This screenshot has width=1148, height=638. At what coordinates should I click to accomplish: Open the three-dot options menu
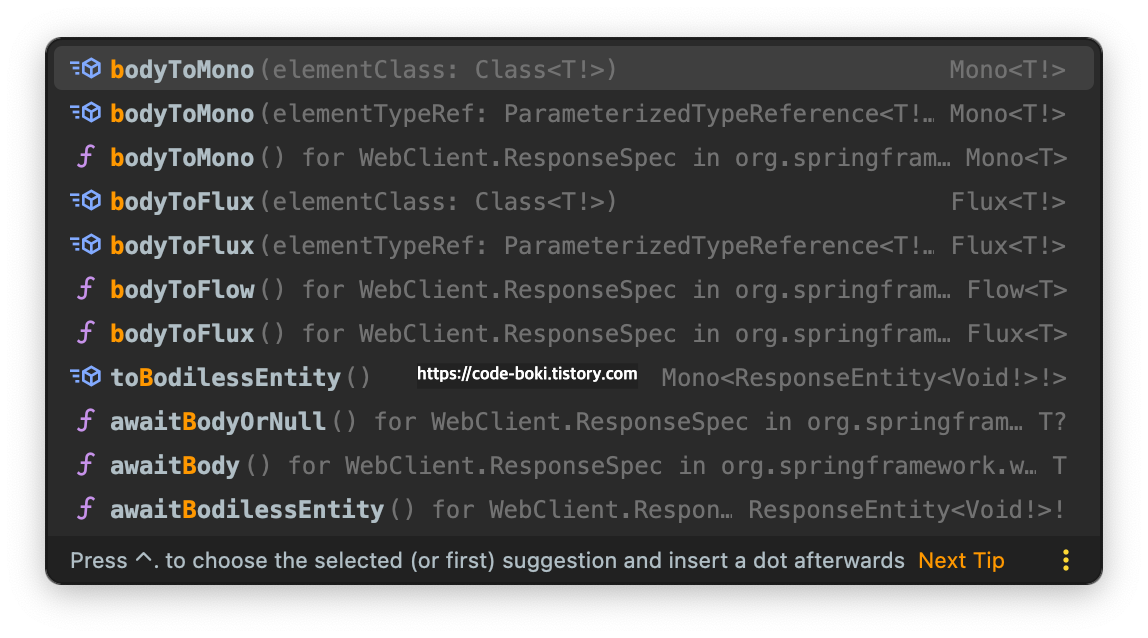click(1065, 560)
